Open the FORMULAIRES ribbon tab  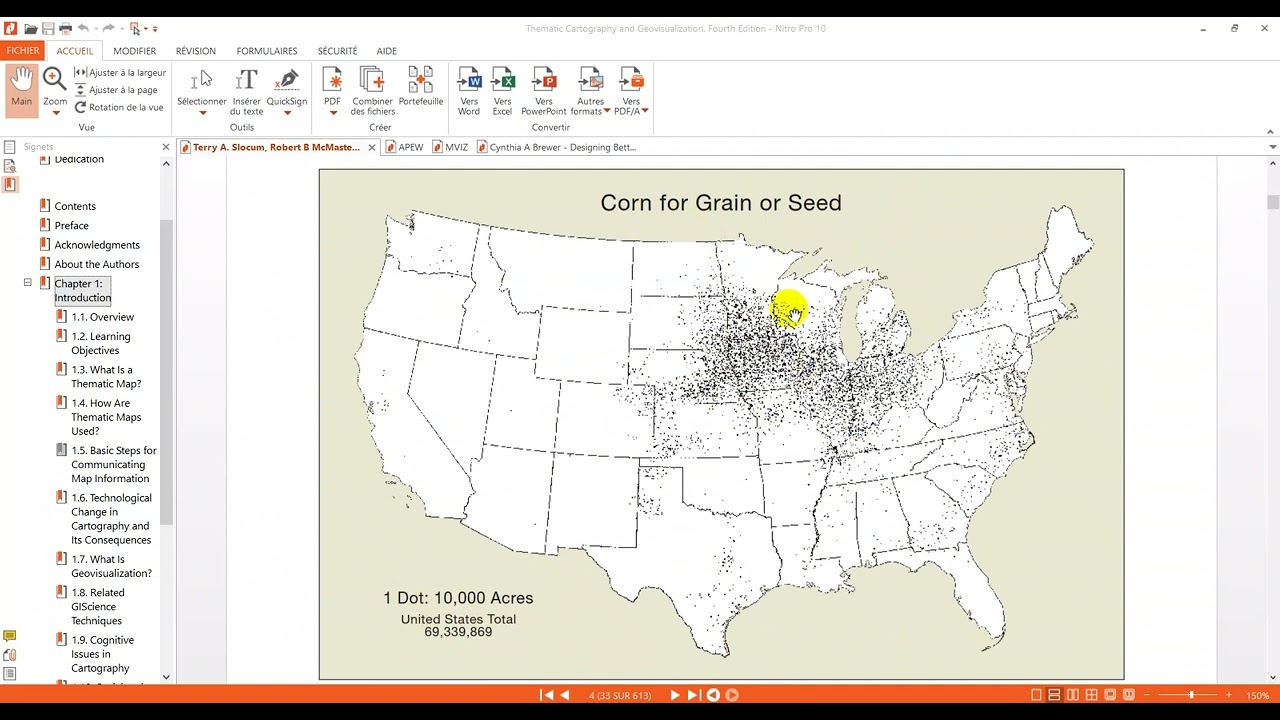pyautogui.click(x=267, y=51)
